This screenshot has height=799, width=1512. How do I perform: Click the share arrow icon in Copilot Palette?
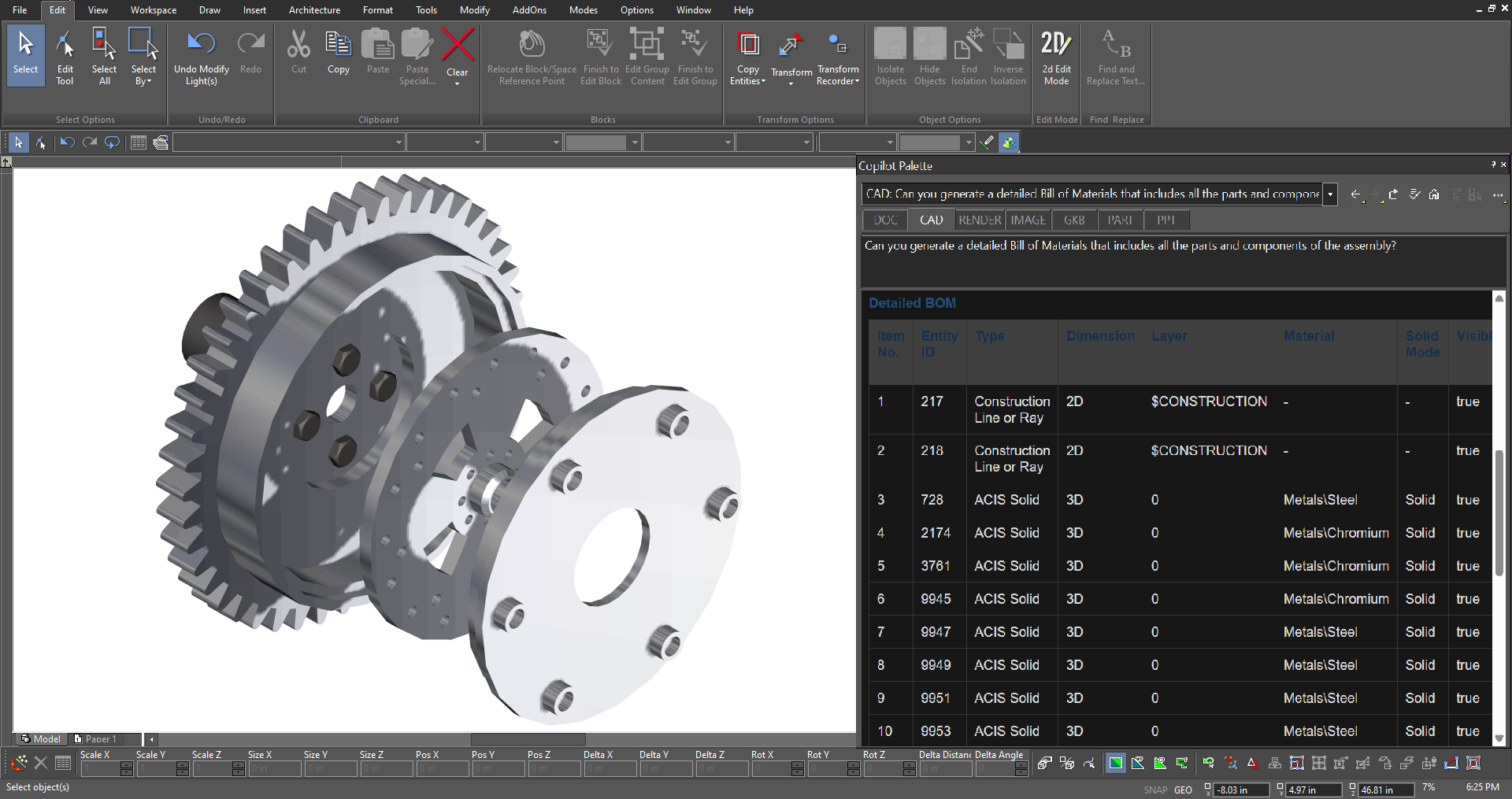click(1394, 194)
